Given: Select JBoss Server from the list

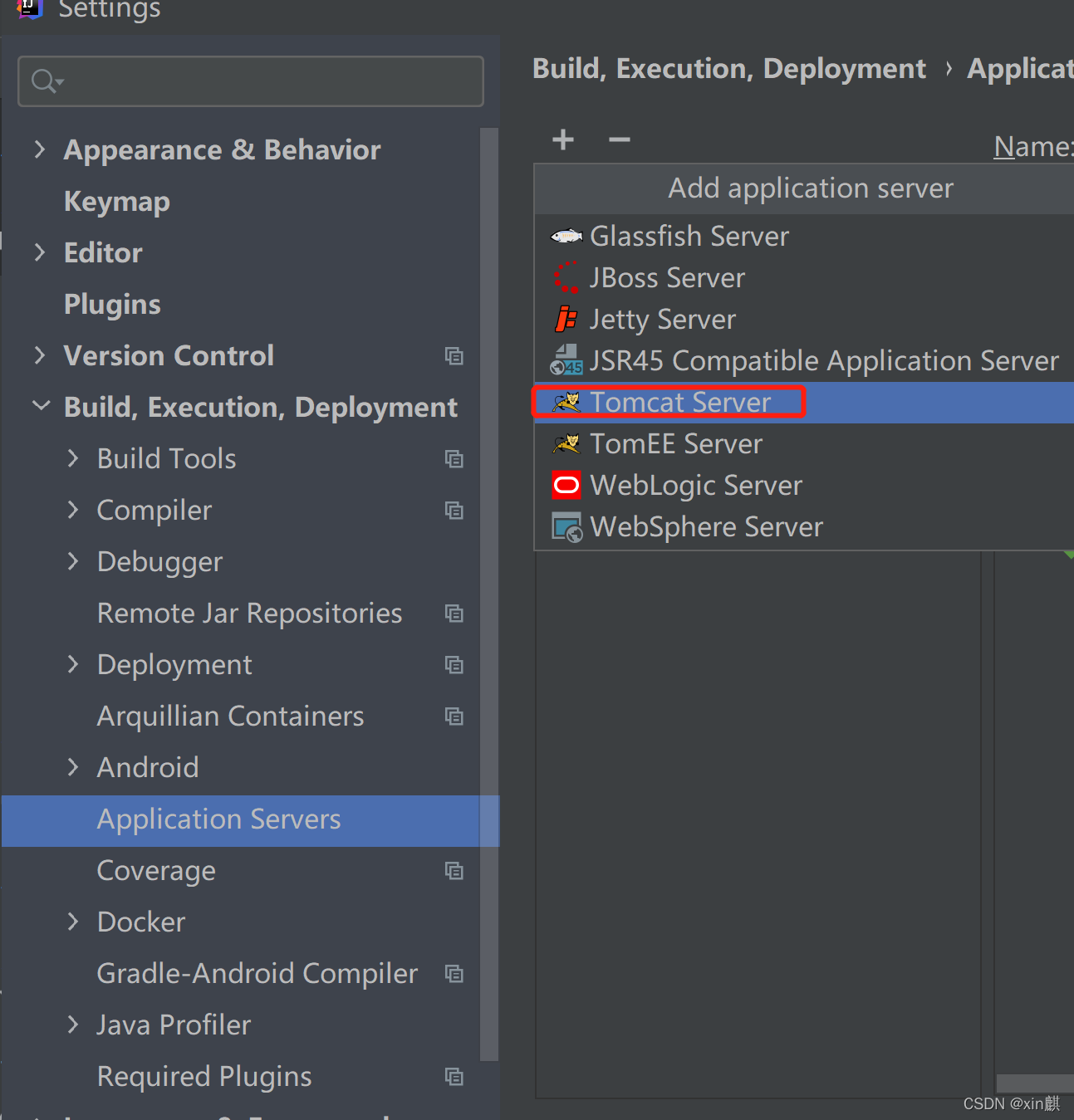Looking at the screenshot, I should click(804, 278).
